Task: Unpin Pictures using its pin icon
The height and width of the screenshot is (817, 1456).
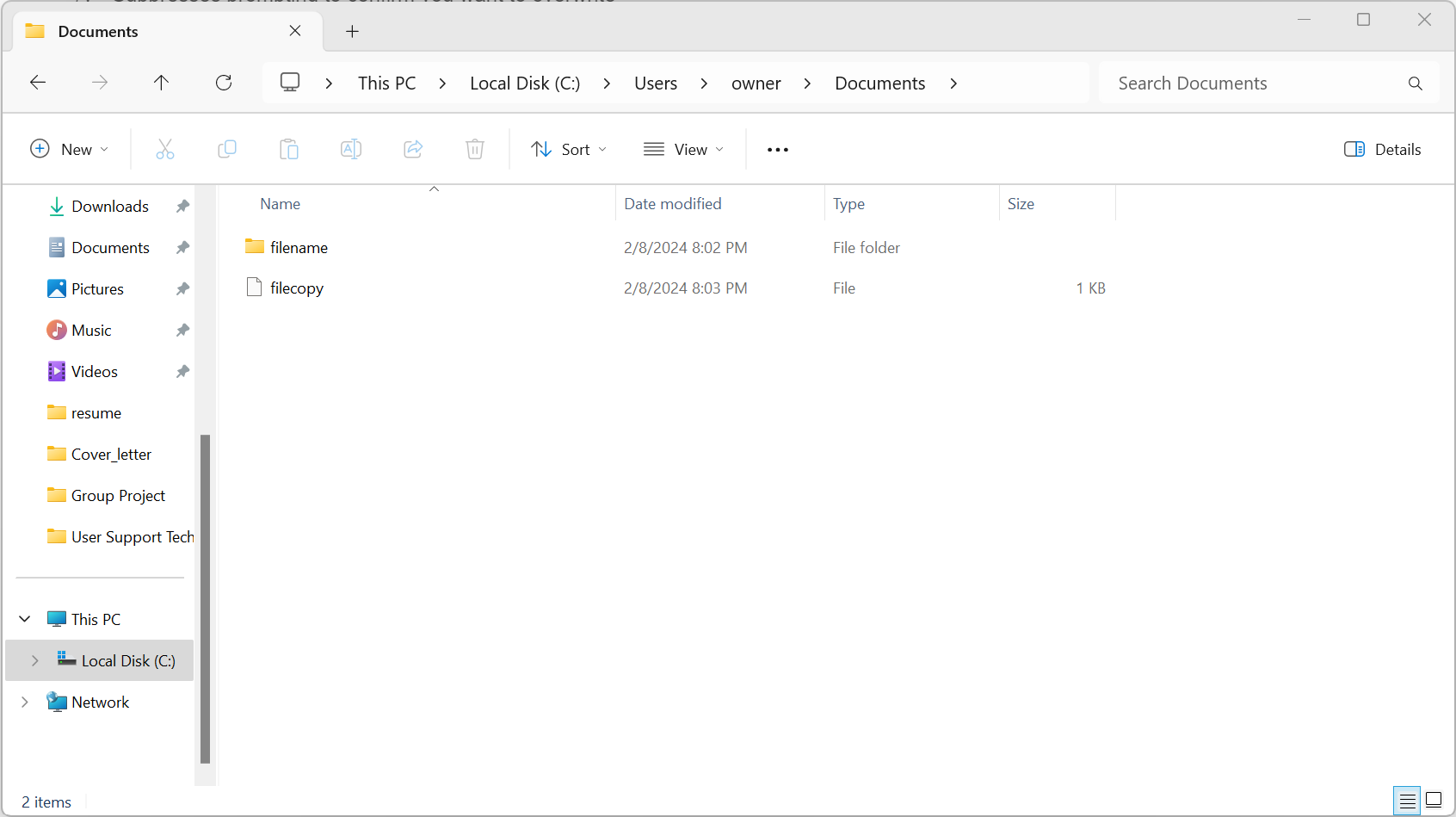Action: [182, 289]
